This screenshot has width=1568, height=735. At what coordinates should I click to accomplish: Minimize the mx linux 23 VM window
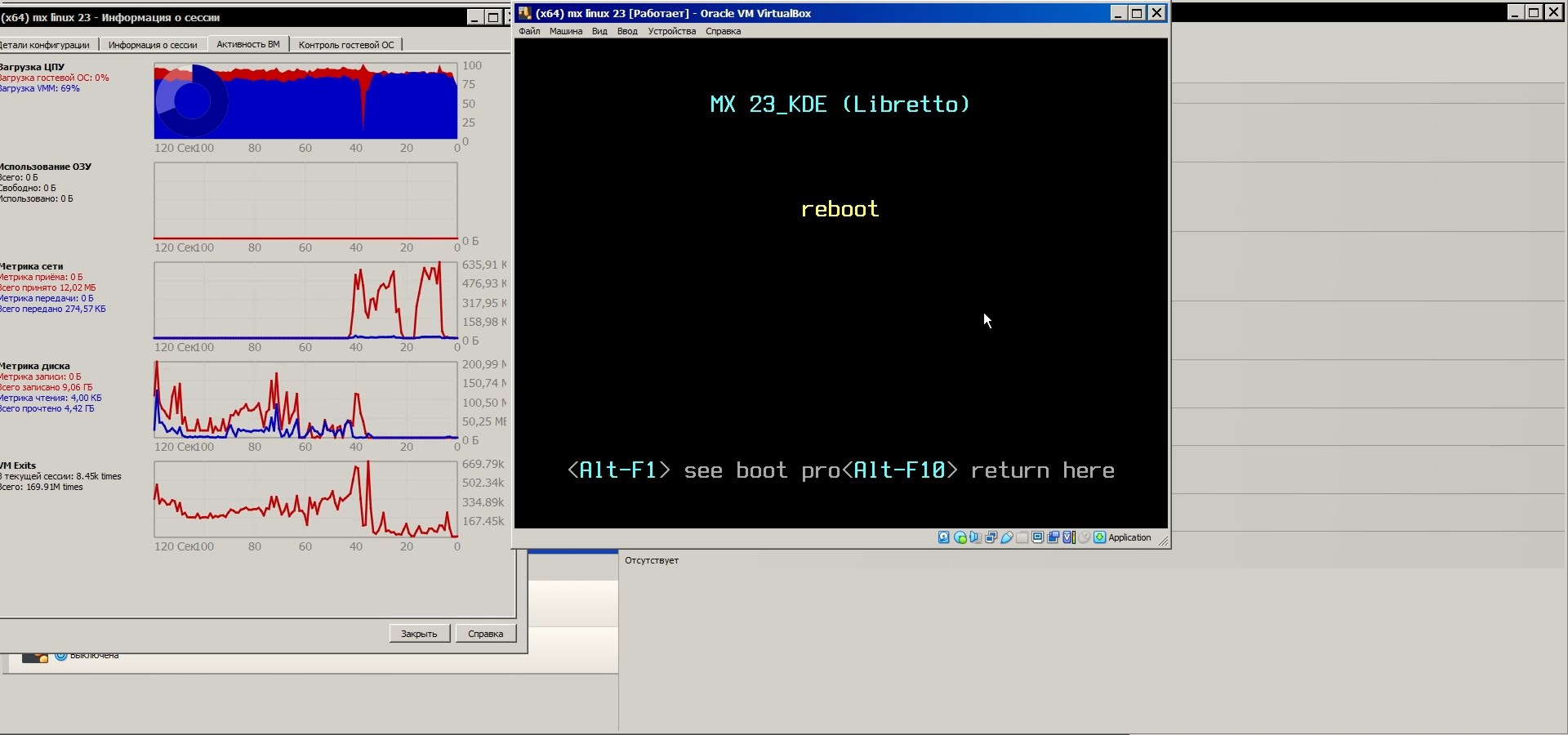click(1118, 13)
